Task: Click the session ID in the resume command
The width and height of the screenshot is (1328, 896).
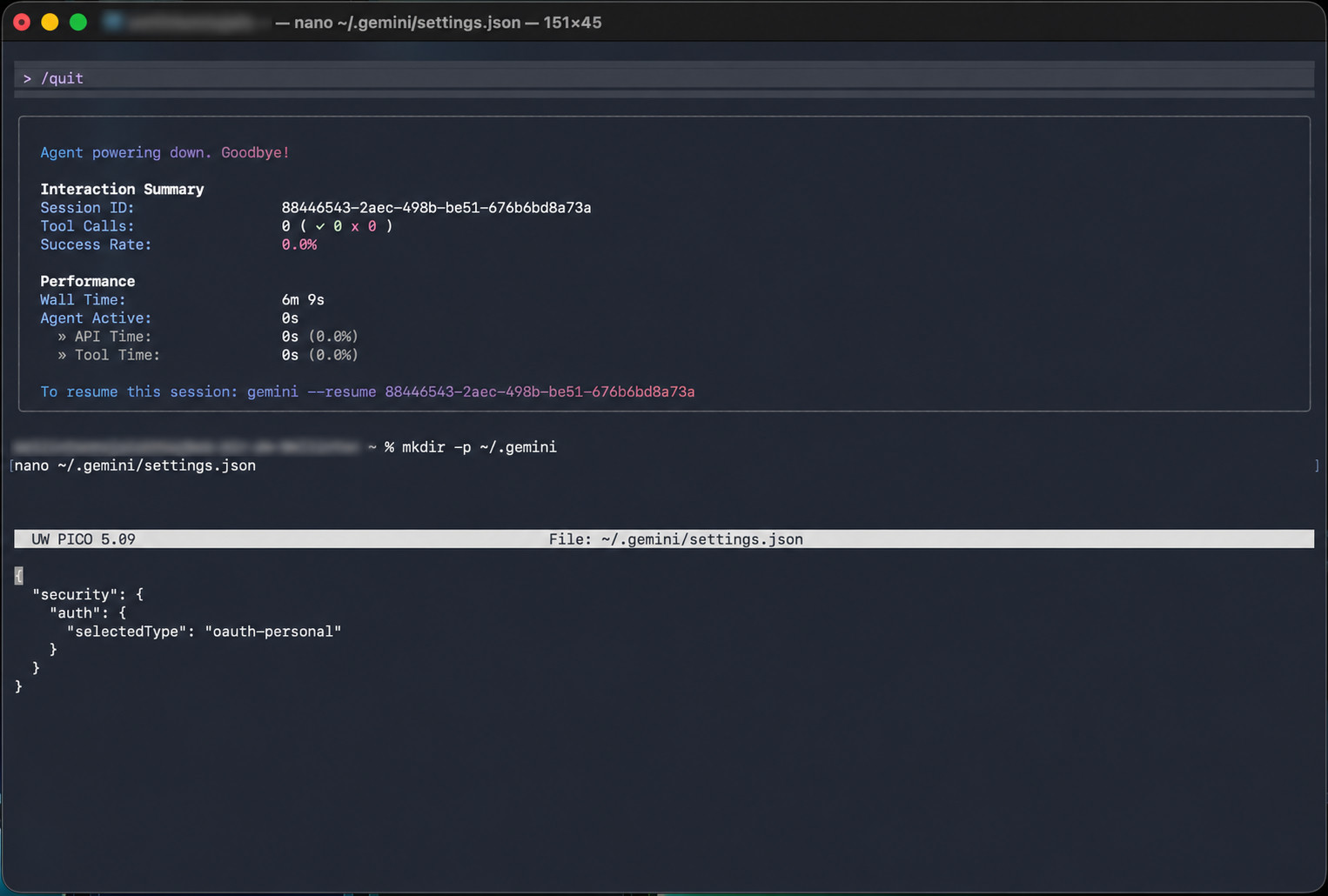Action: point(540,391)
